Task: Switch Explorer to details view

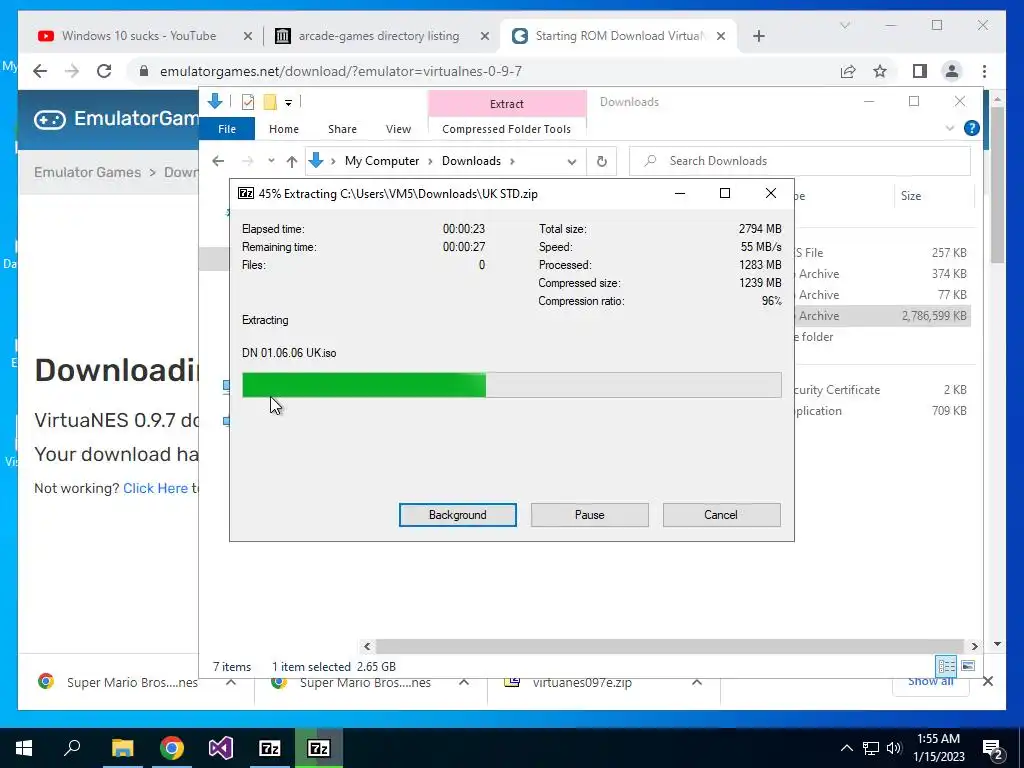Action: pos(946,665)
